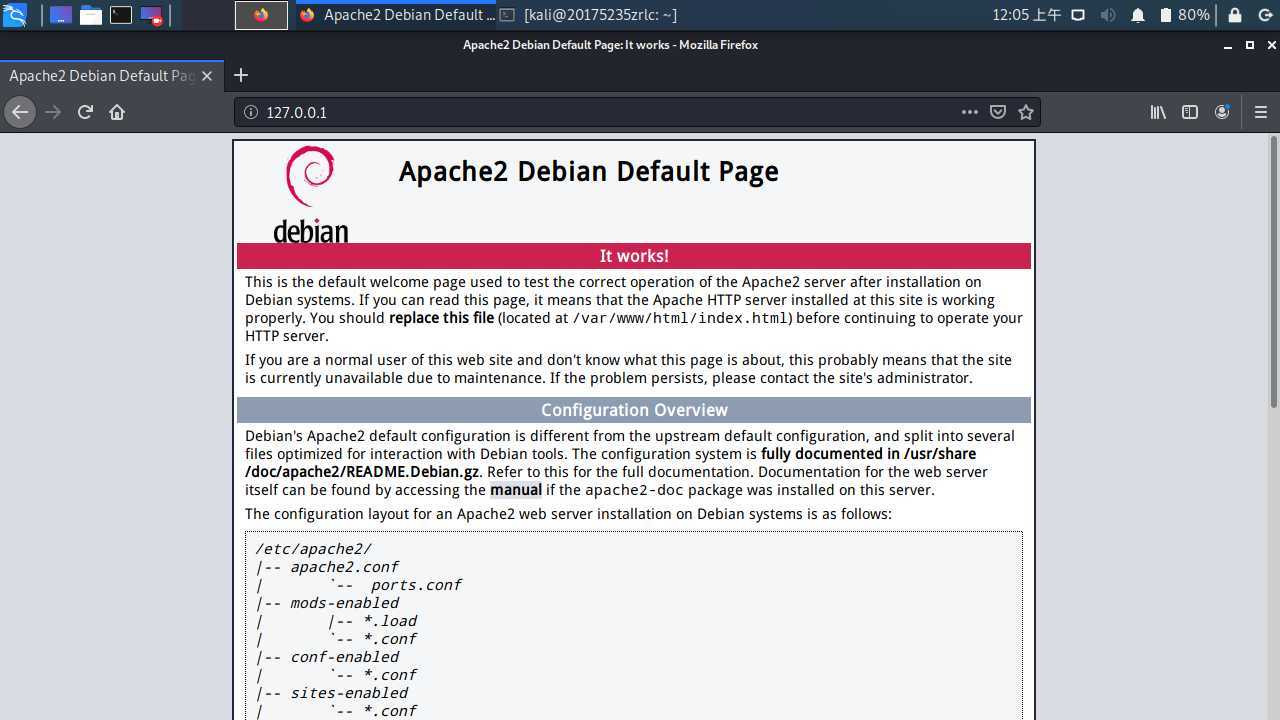Reload the current page

(85, 112)
